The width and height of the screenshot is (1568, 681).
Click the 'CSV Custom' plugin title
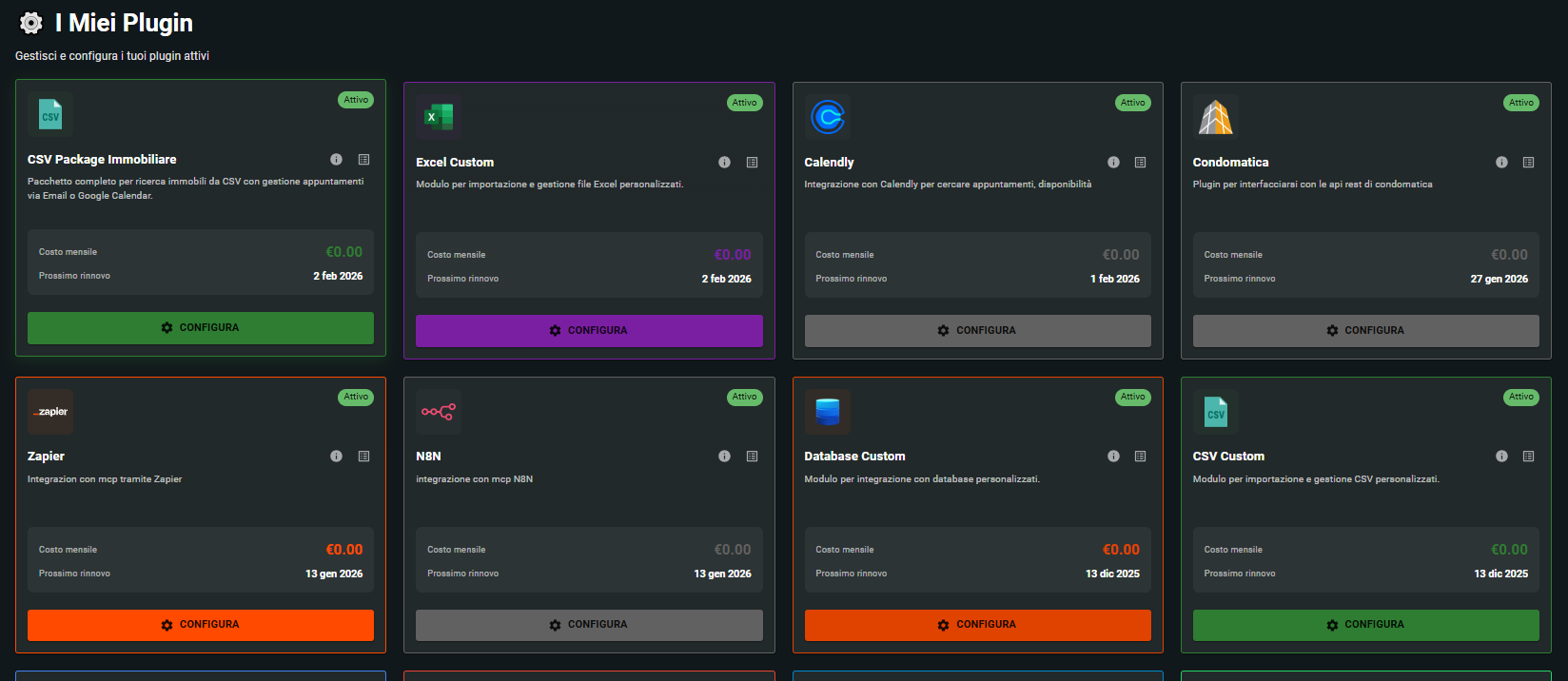point(1228,457)
